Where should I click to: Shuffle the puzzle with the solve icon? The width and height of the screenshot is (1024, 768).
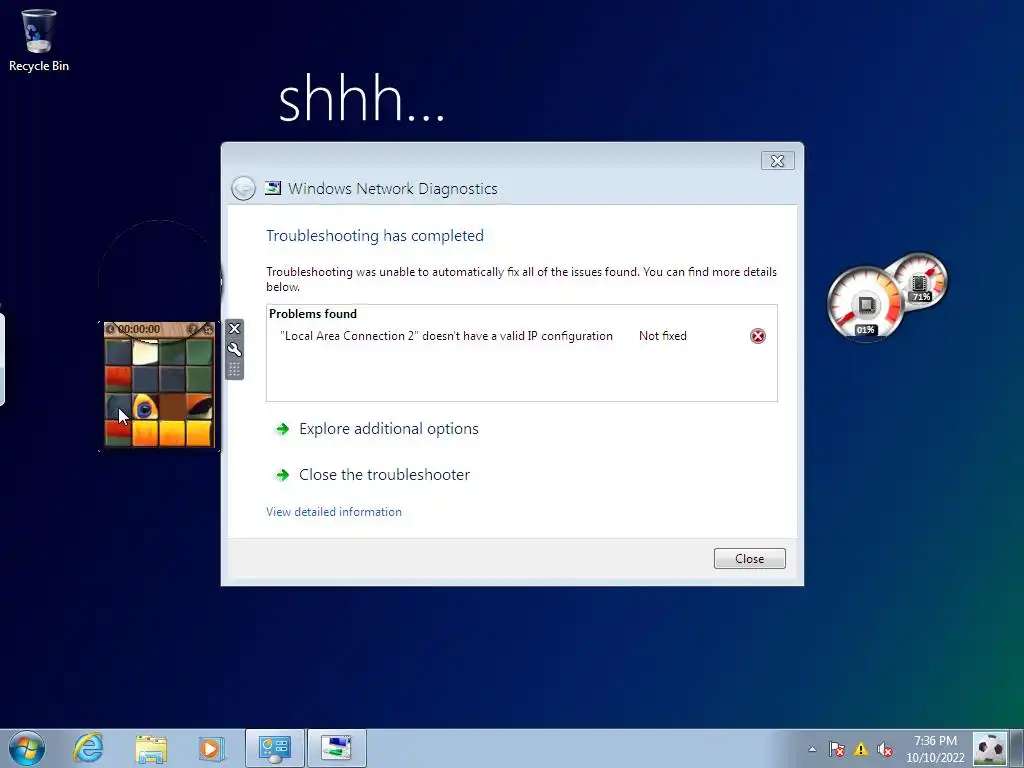(x=207, y=329)
